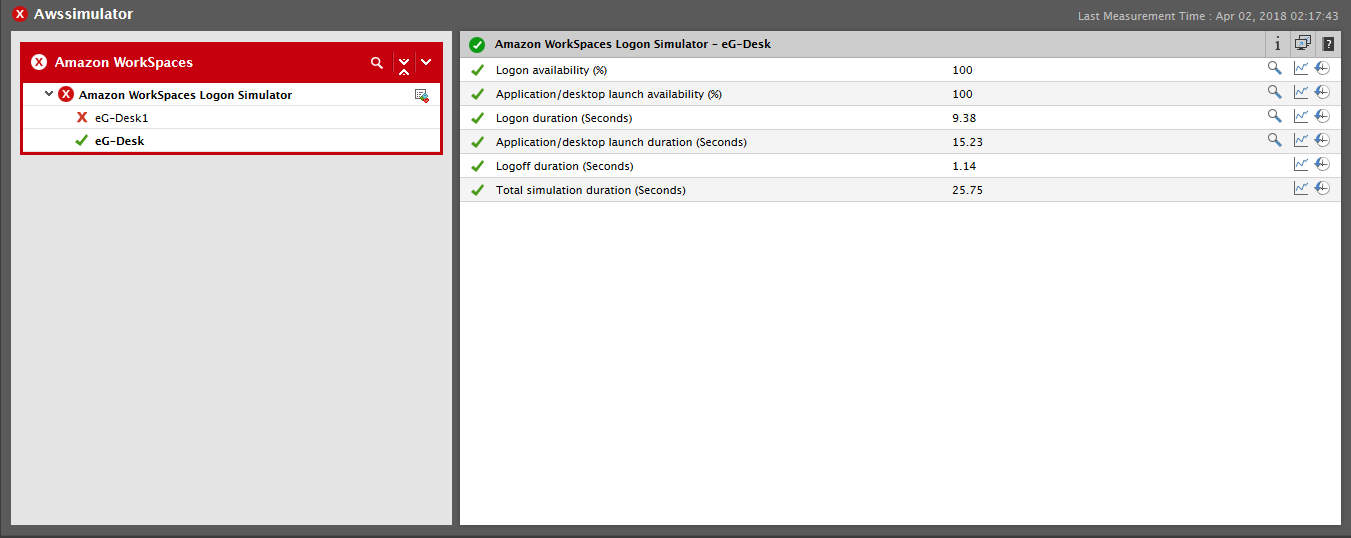Image resolution: width=1351 pixels, height=538 pixels.
Task: Show graph for Application/desktop launch availability
Action: tap(1300, 92)
